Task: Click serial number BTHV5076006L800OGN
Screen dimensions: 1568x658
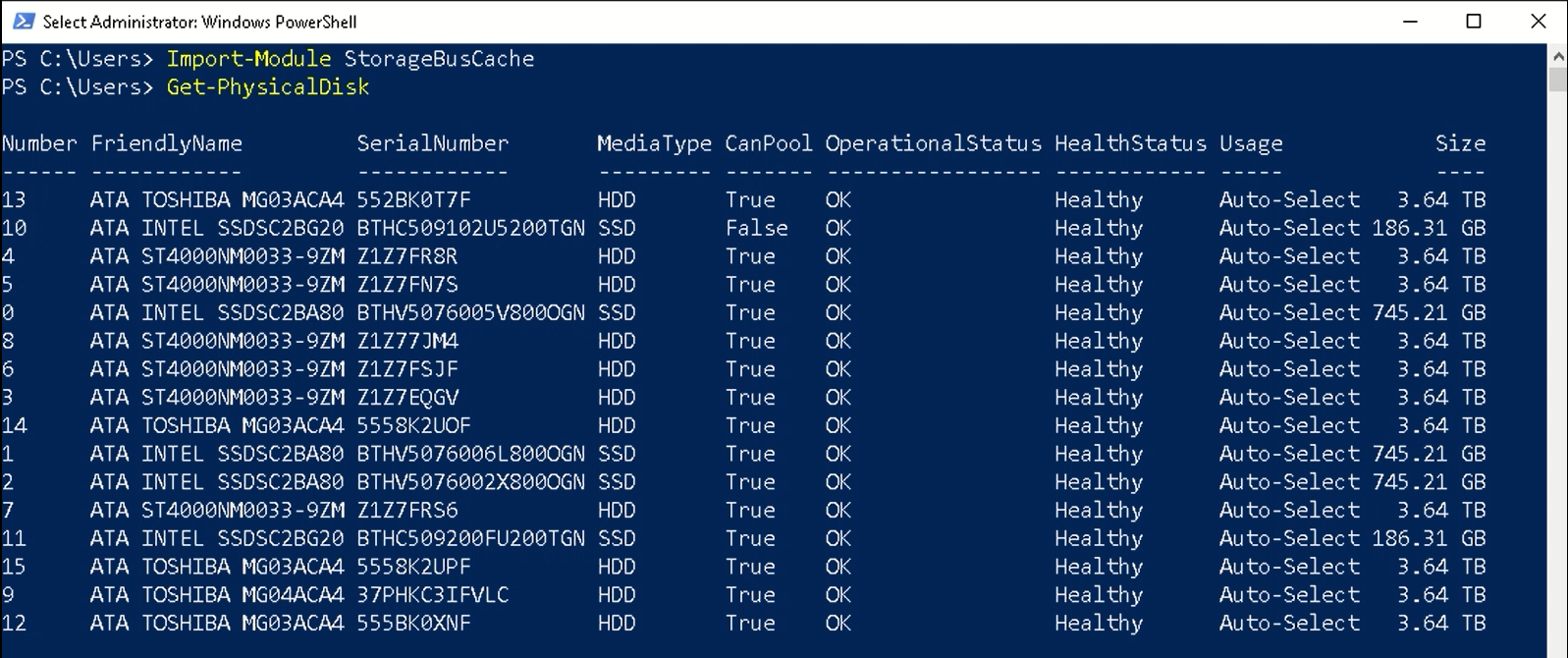Action: 471,455
